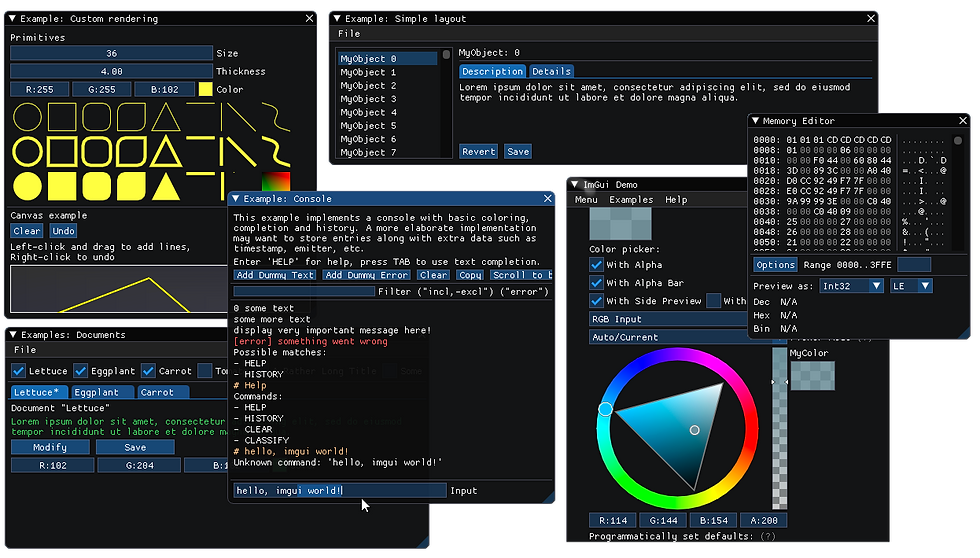This screenshot has height=558, width=980.
Task: Click the Thickness slider showing 4.00
Action: 111,71
